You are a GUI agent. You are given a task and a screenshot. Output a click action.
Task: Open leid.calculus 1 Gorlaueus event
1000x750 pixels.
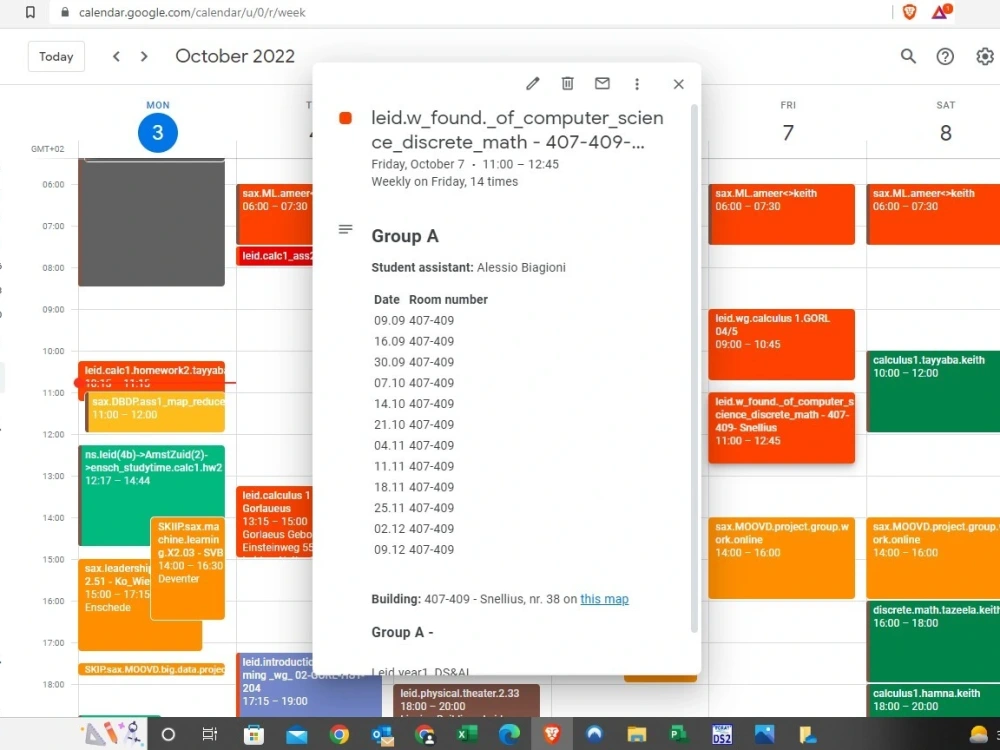click(276, 521)
